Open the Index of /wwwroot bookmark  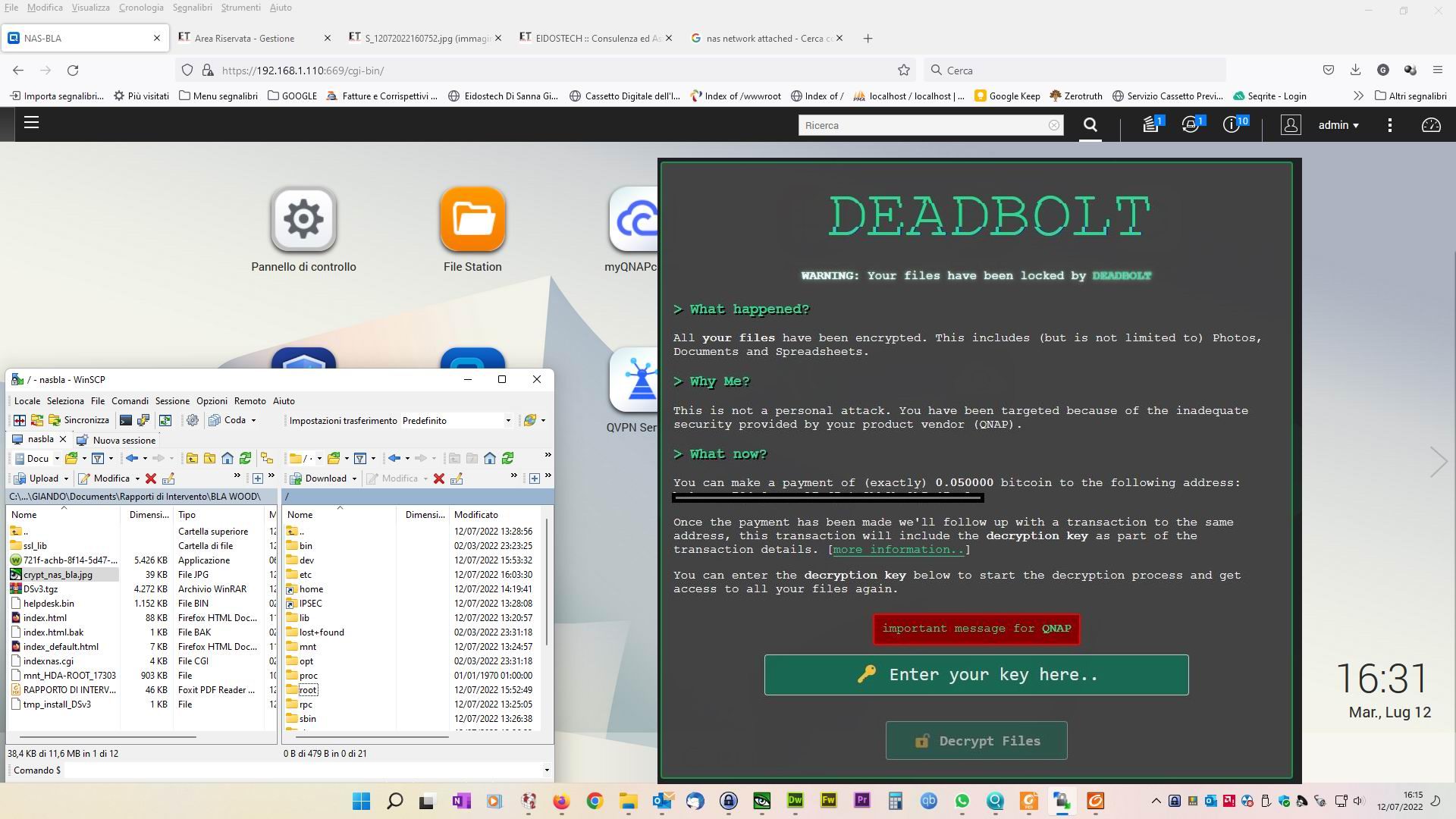736,96
